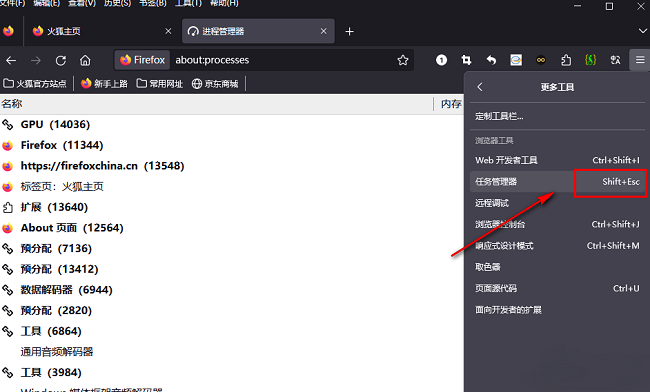Select the 进程管理器 tab

point(258,31)
